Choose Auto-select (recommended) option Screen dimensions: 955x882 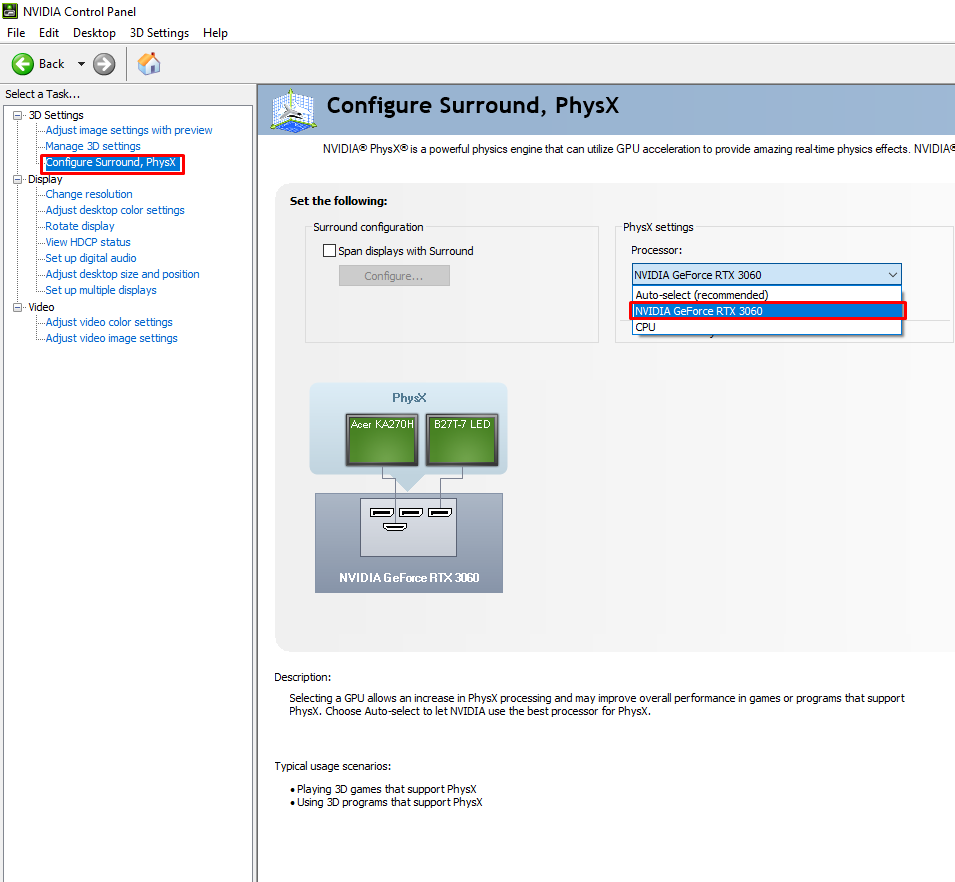pyautogui.click(x=766, y=295)
